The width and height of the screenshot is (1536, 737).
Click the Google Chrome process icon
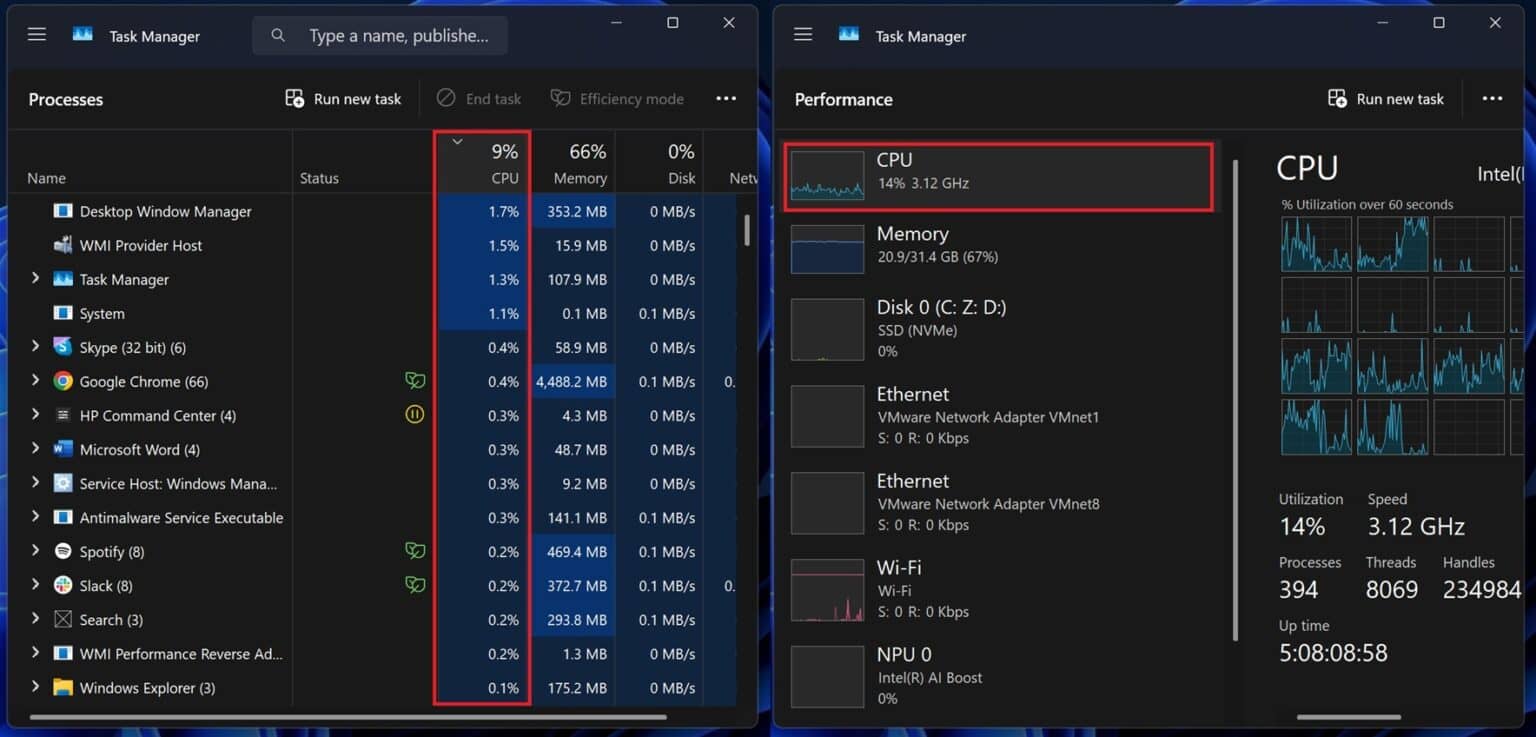tap(63, 381)
